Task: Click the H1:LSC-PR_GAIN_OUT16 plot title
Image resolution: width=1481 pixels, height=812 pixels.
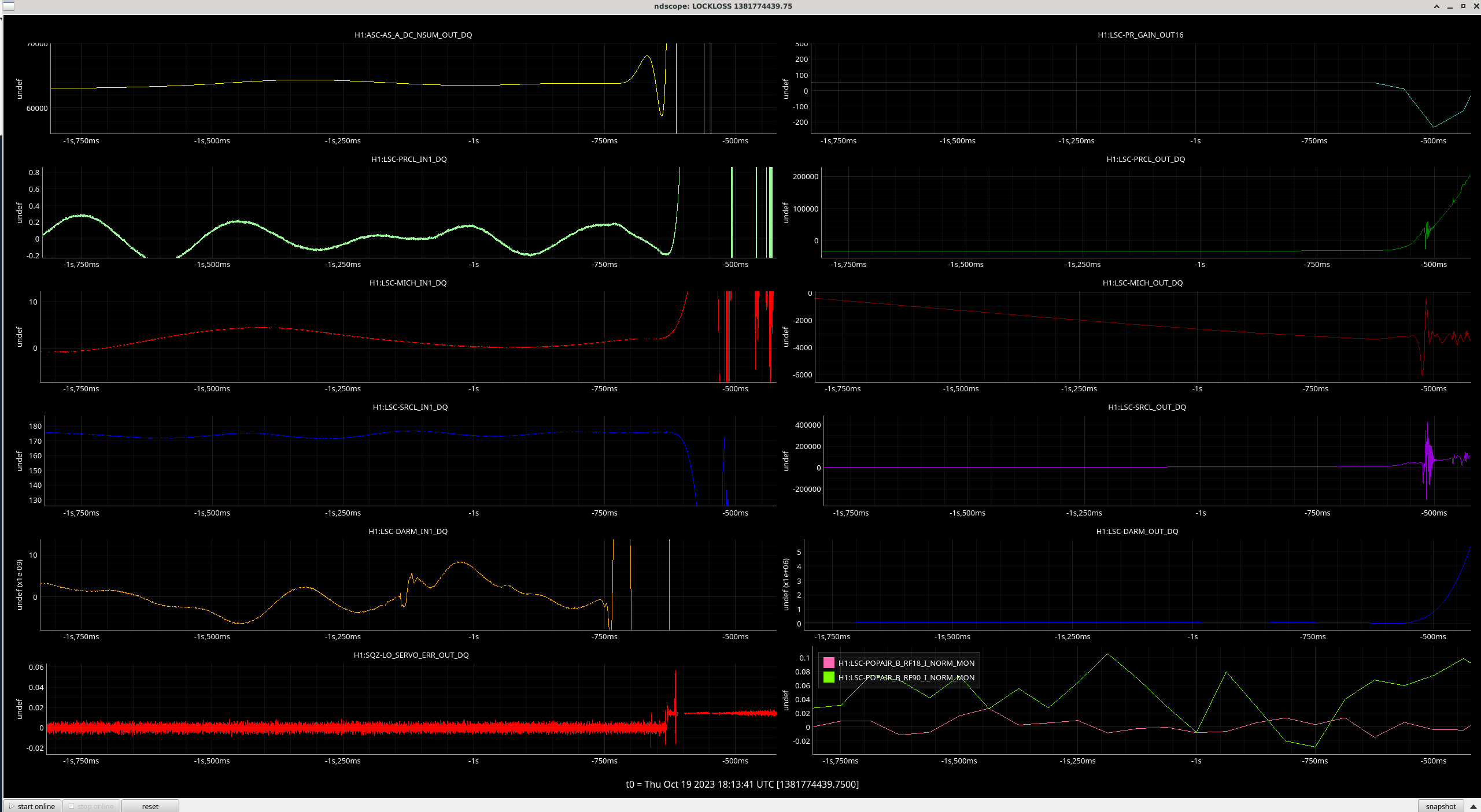Action: click(x=1140, y=35)
